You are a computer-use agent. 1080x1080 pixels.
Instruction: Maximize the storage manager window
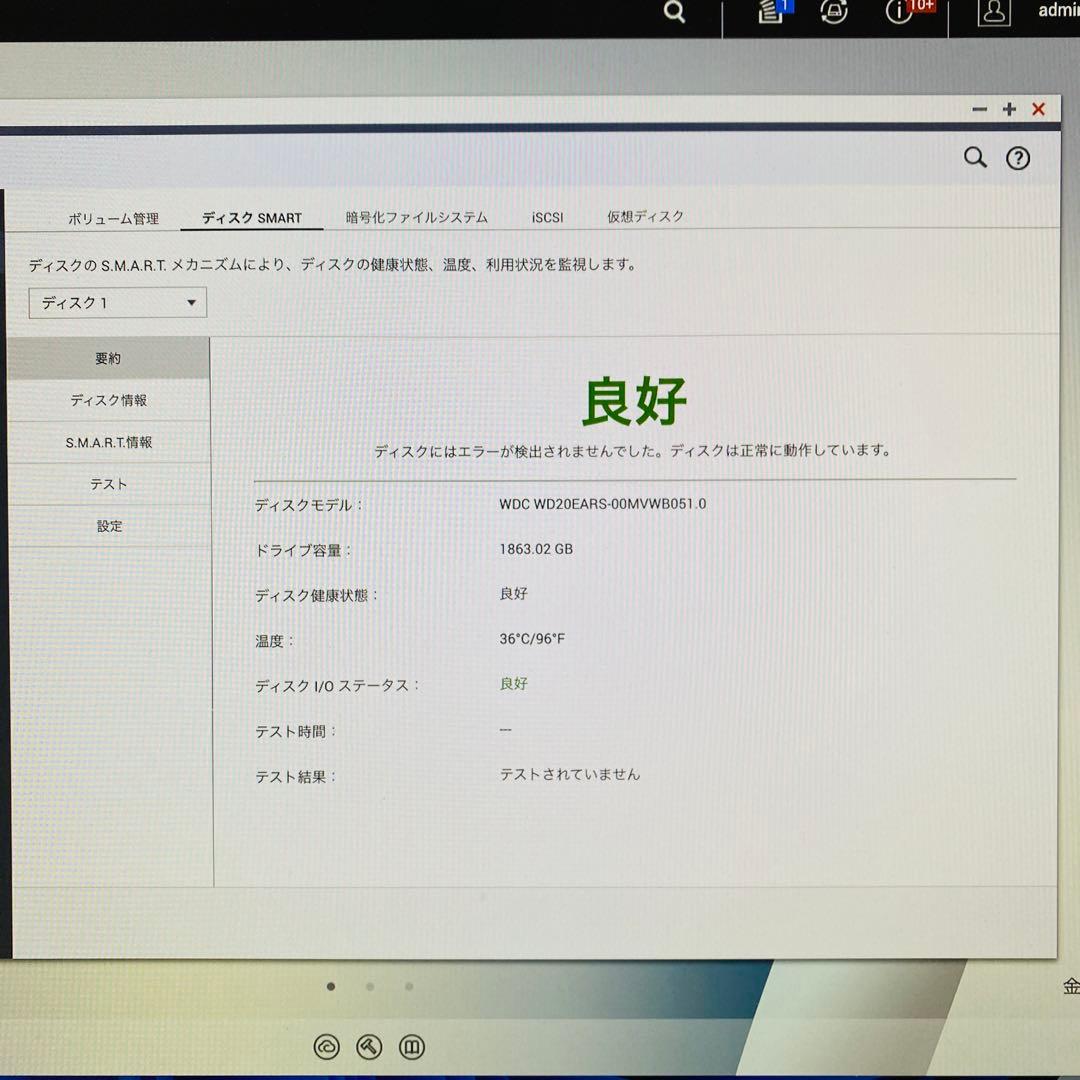pos(1009,110)
